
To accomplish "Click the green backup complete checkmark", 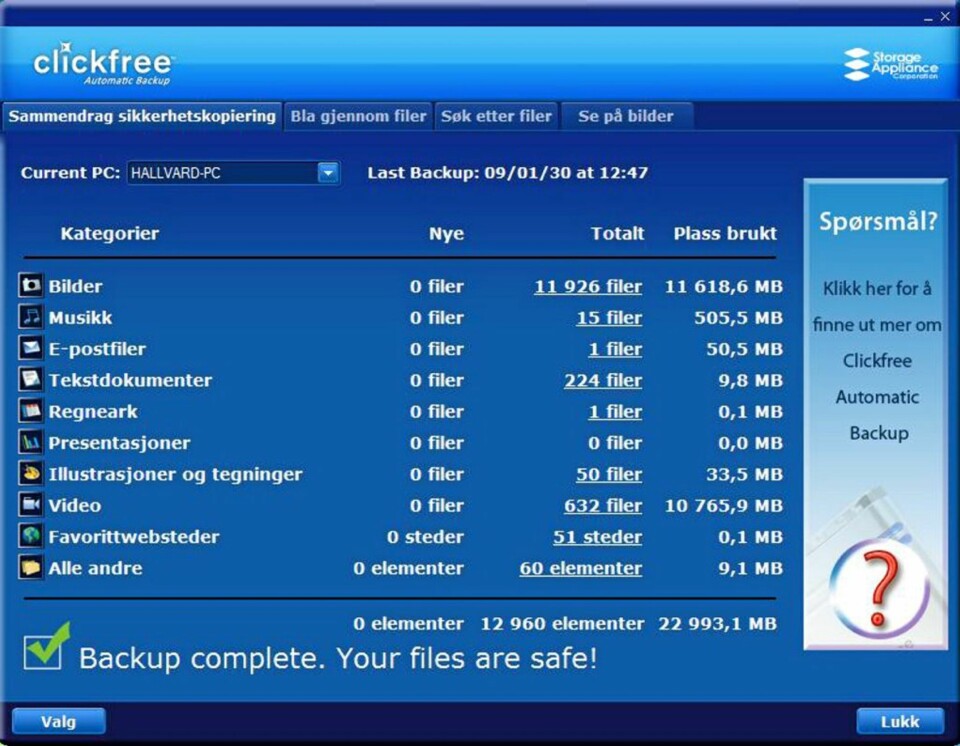I will coord(47,646).
